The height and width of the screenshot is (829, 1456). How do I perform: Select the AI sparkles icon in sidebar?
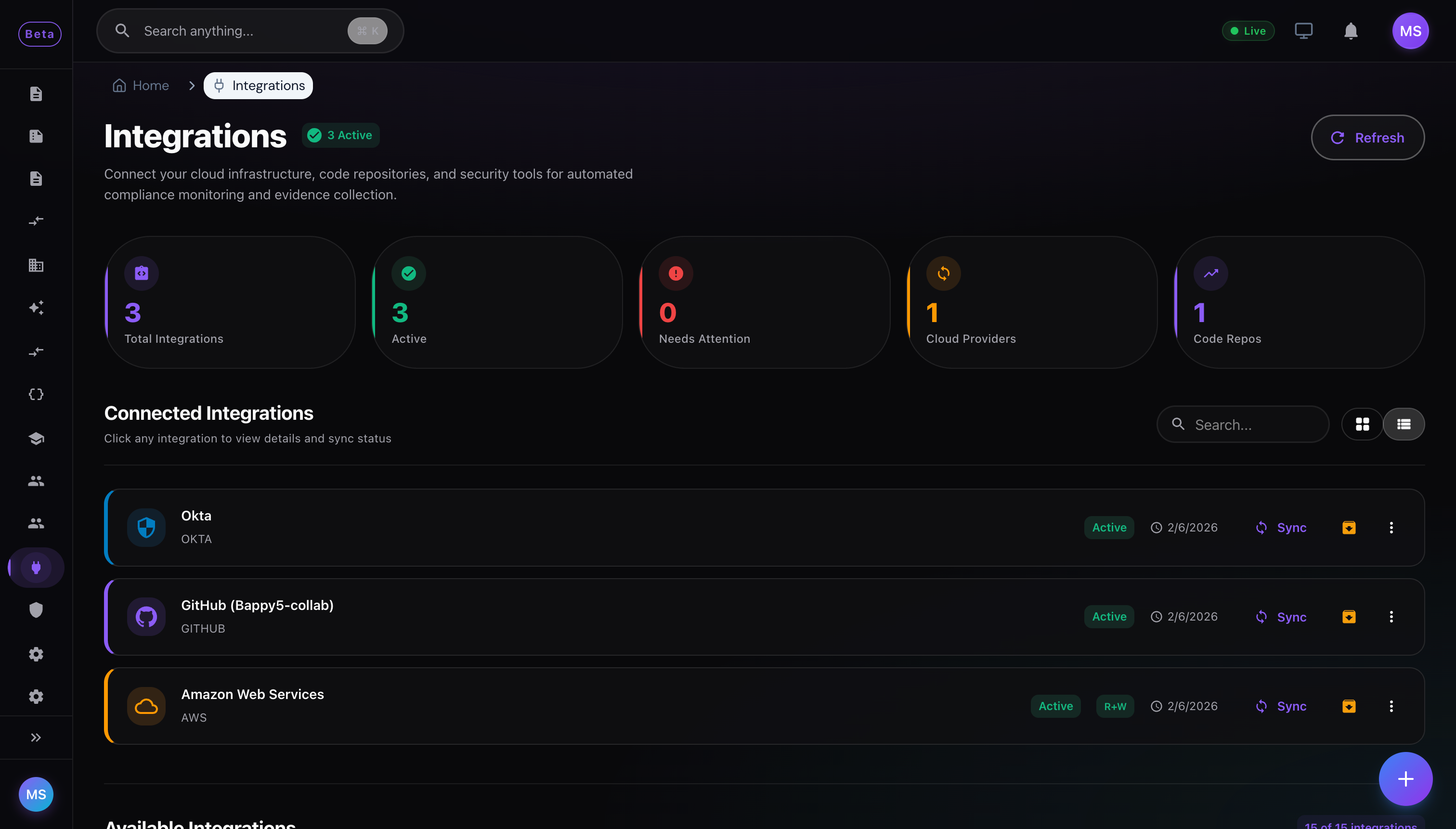tap(36, 308)
